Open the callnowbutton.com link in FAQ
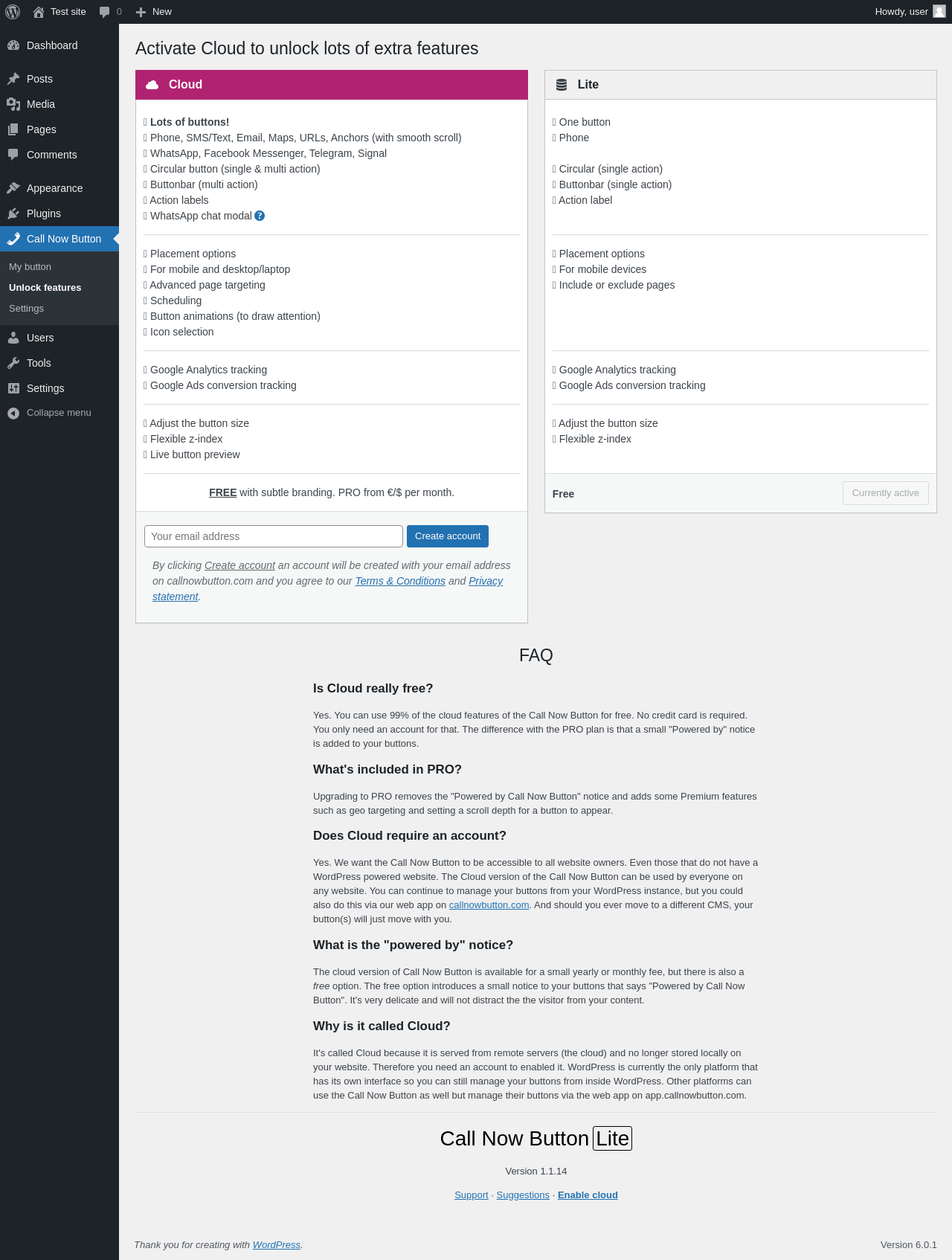 pos(489,905)
